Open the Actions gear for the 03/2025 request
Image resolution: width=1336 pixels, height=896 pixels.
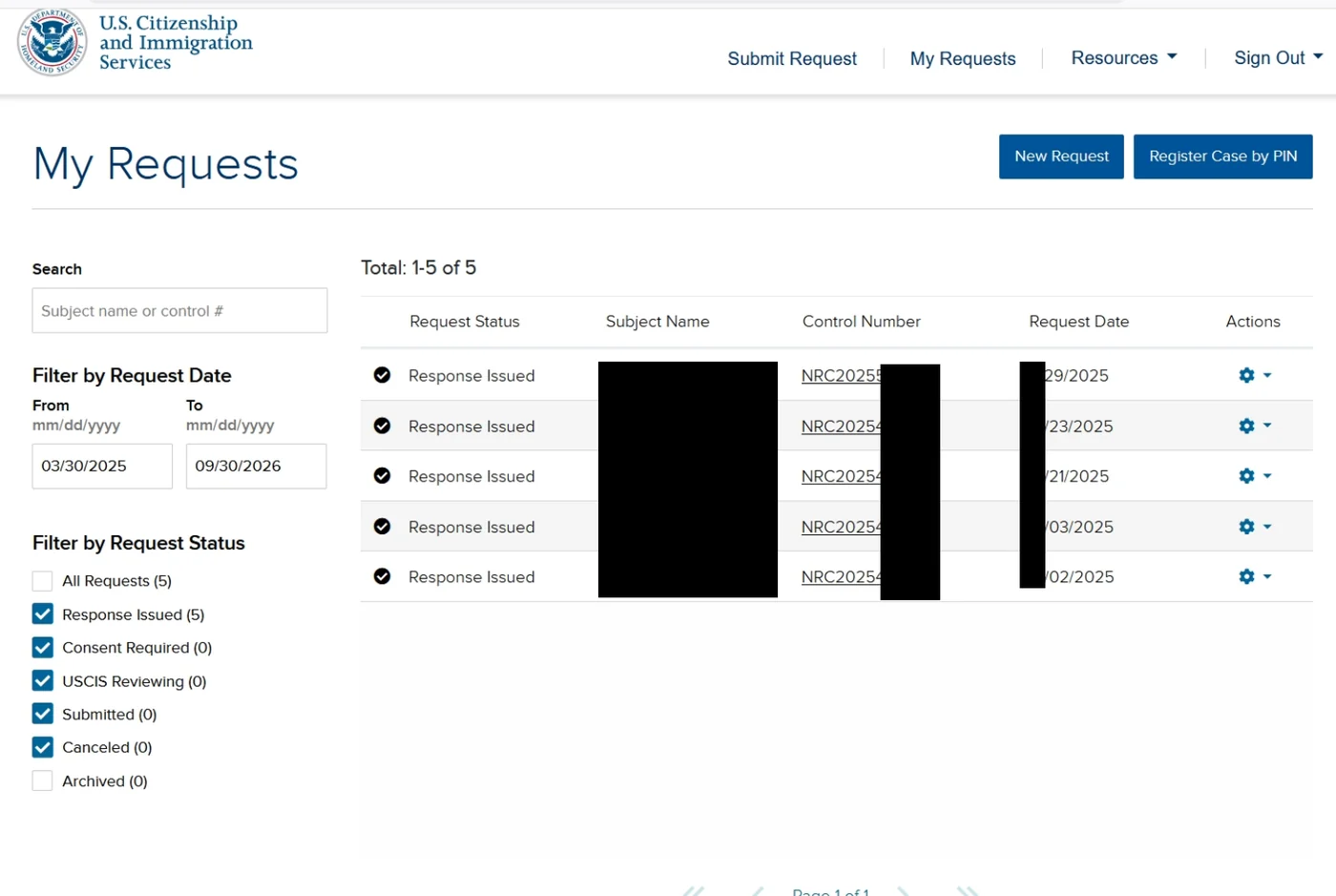pyautogui.click(x=1254, y=527)
